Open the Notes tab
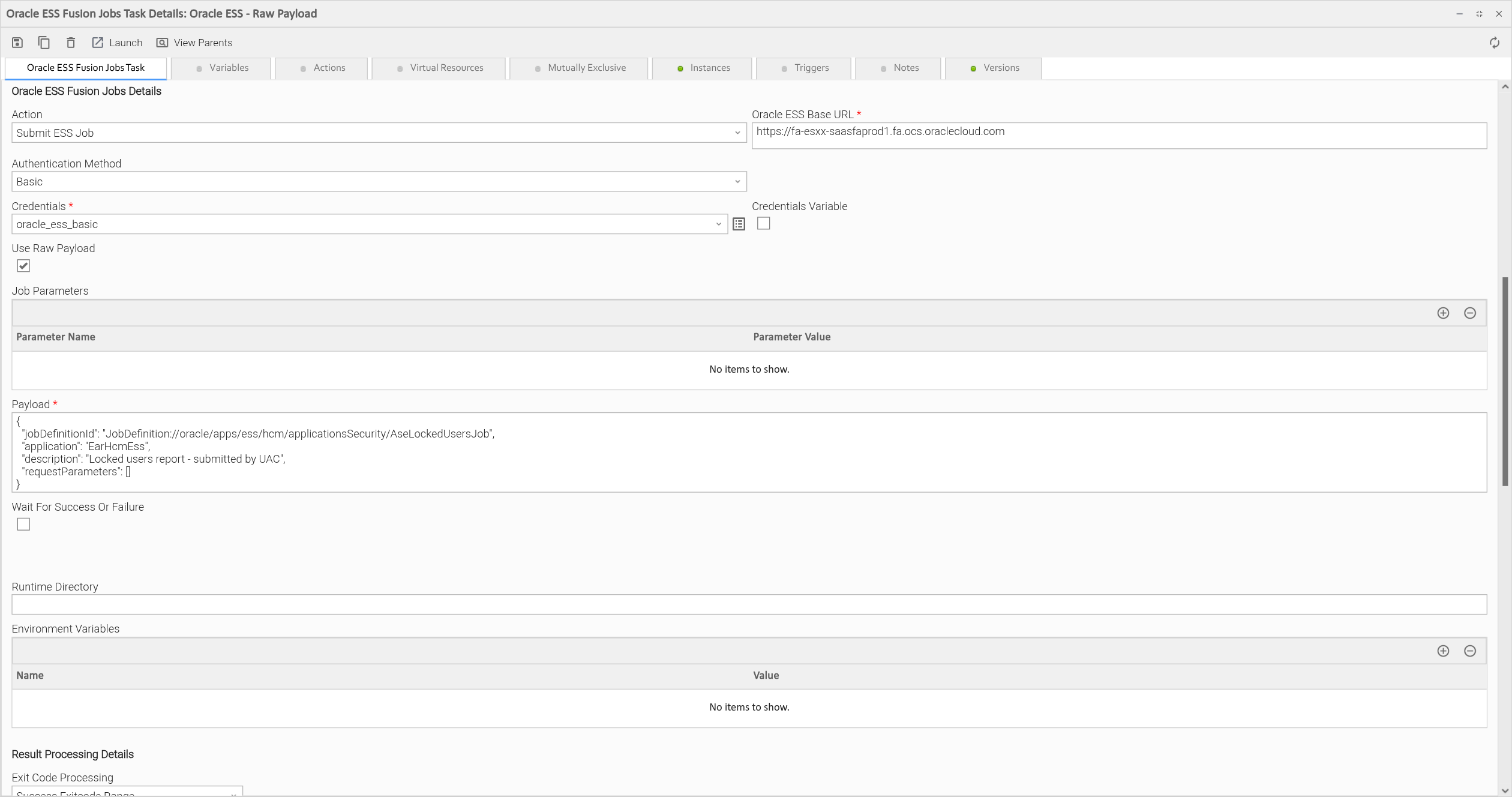The image size is (1512, 797). click(898, 68)
